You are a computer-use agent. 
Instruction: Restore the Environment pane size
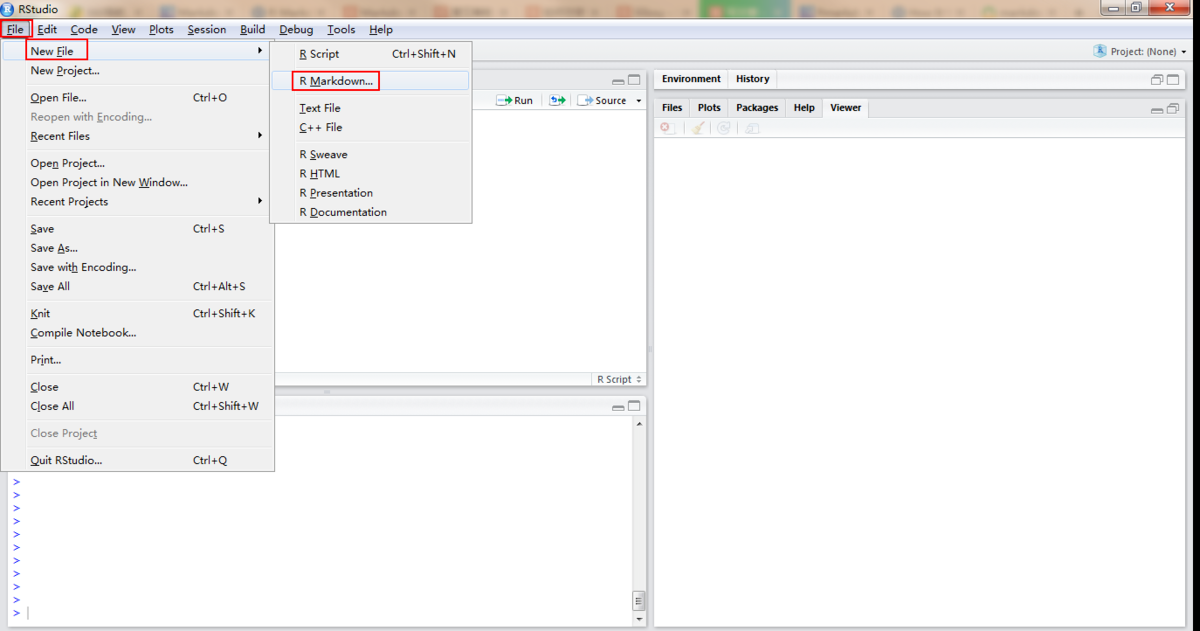(1157, 80)
